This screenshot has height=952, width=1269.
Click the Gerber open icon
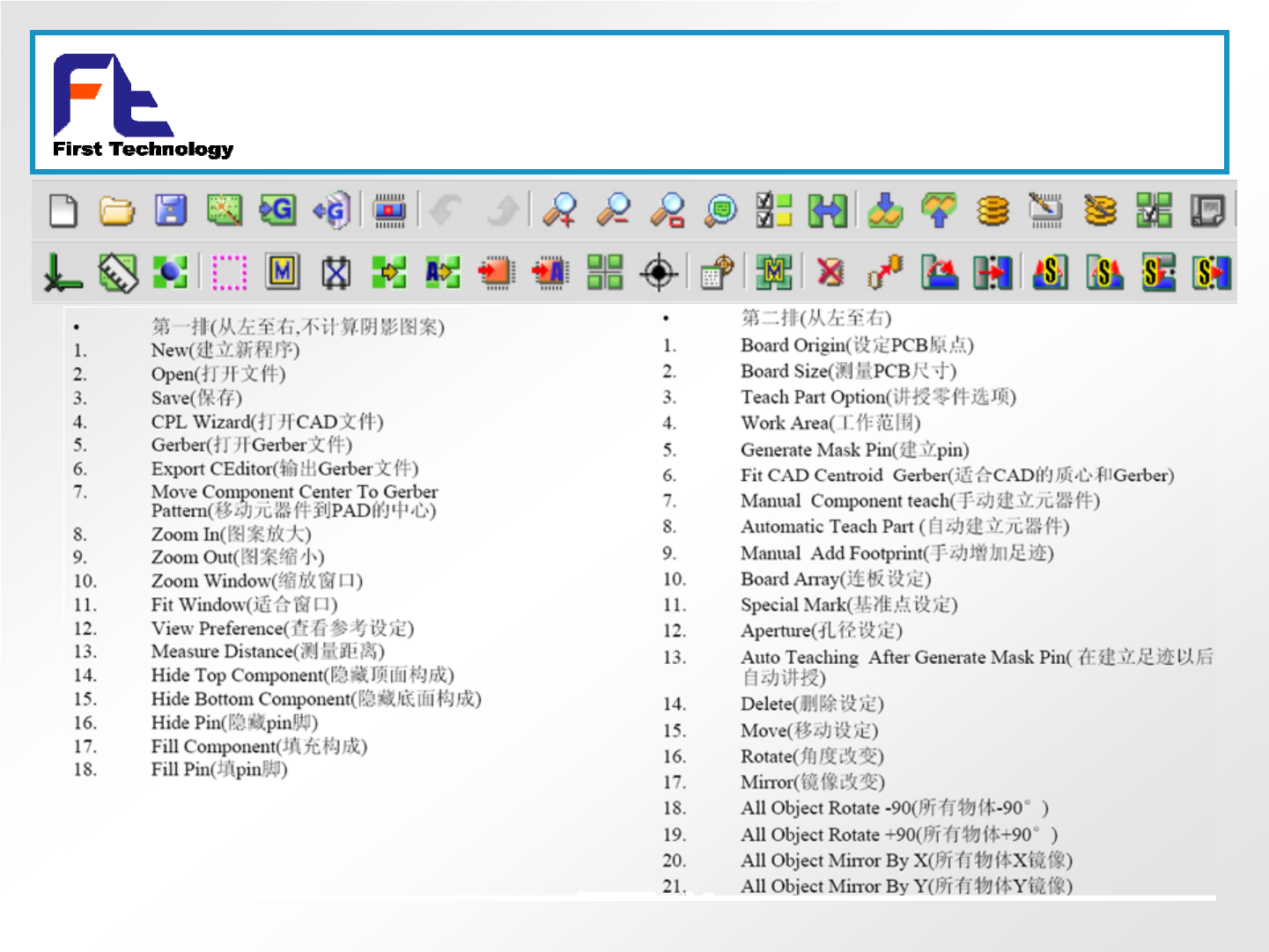[x=277, y=210]
